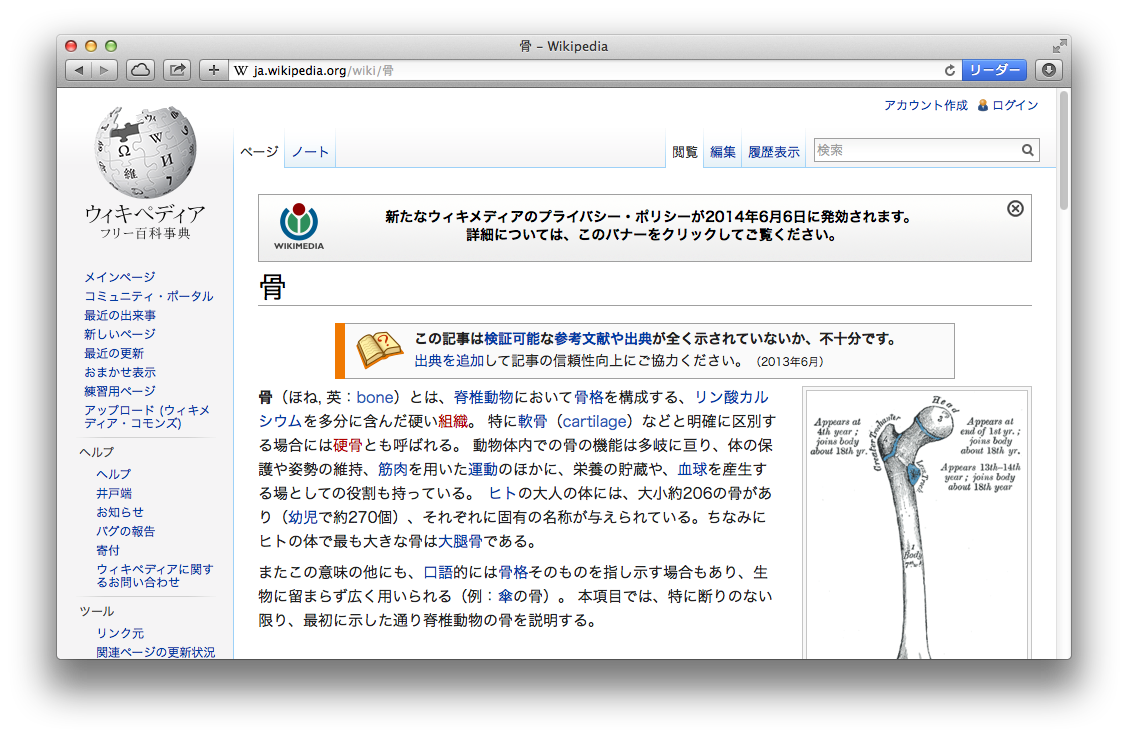Open the ページ tab
Image resolution: width=1128 pixels, height=738 pixels.
click(259, 152)
